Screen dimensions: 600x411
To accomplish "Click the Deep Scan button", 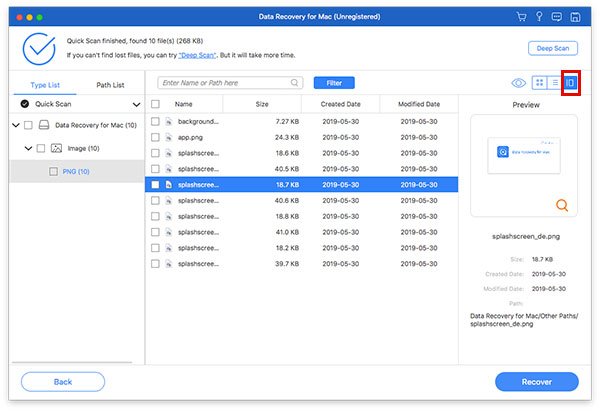I will (x=553, y=48).
